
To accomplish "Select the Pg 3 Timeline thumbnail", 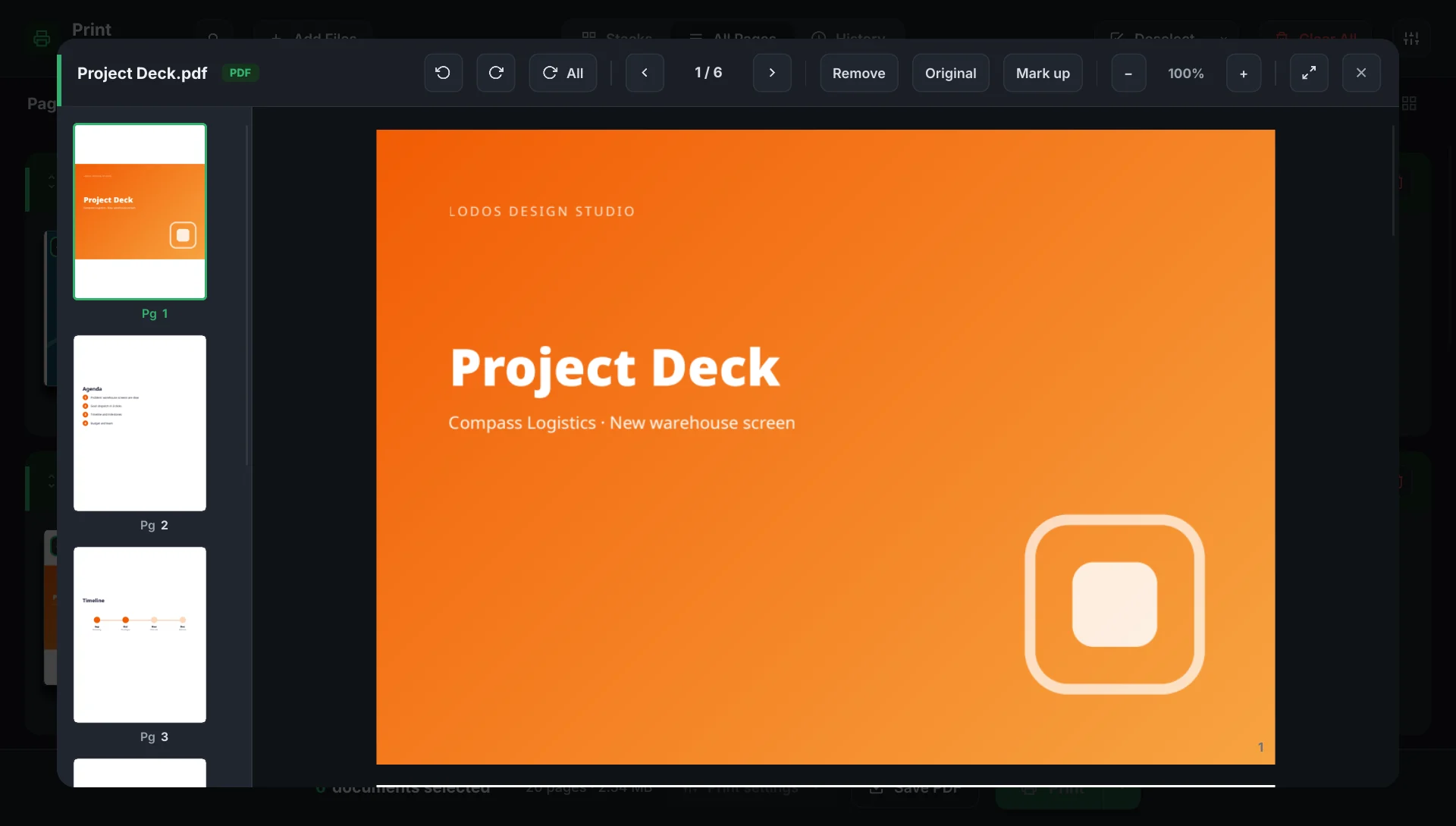I will (x=140, y=635).
